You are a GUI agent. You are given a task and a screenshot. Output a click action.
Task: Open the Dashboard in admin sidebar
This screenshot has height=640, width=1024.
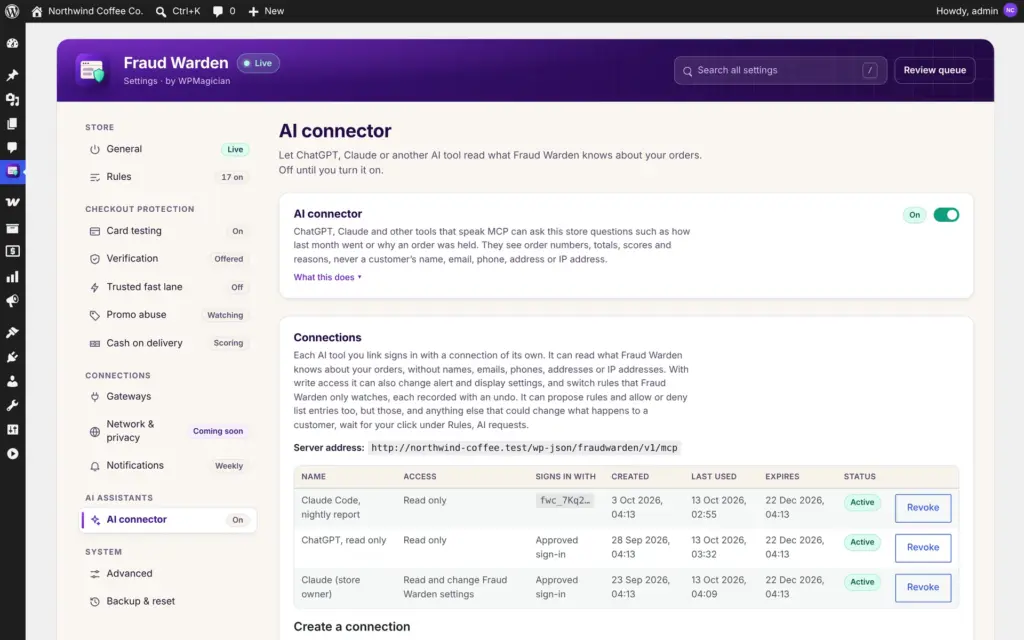pos(12,43)
